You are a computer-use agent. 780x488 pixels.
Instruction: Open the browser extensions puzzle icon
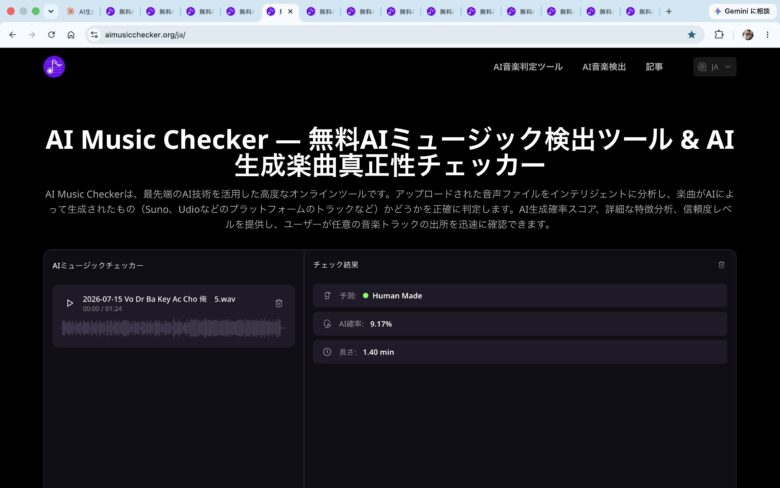coord(719,35)
